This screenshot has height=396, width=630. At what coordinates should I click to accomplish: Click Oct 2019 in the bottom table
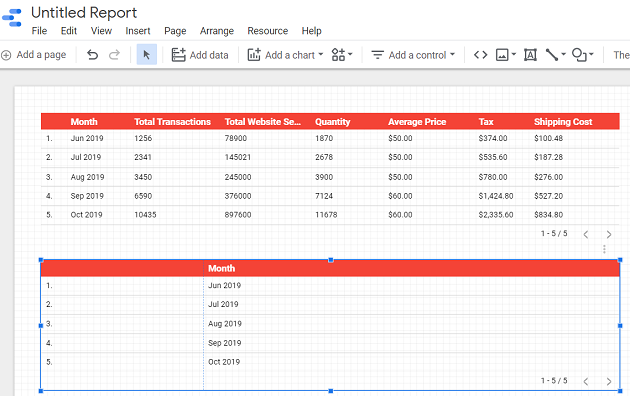click(224, 362)
